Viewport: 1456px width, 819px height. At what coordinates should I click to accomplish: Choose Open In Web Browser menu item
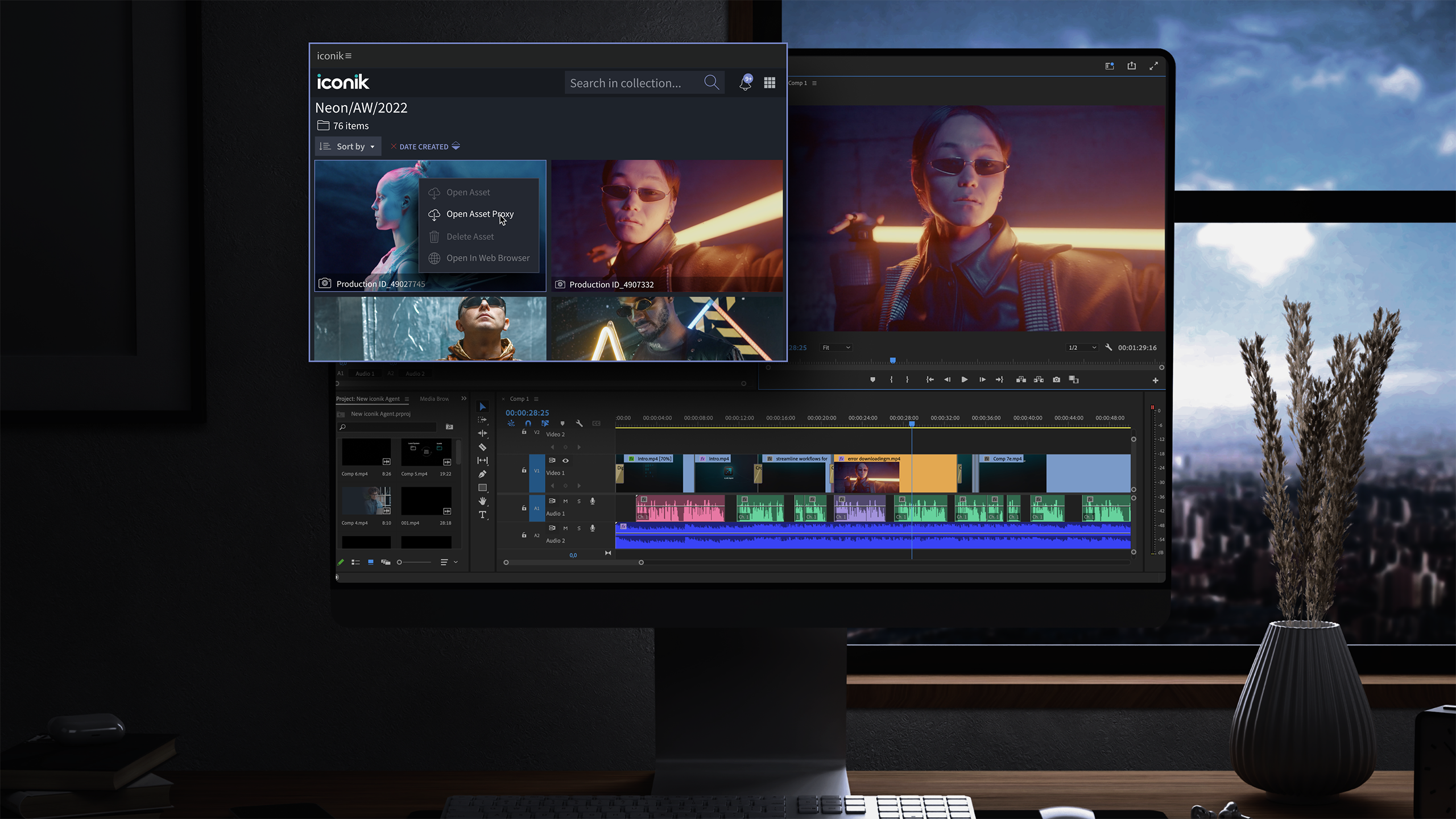[487, 258]
